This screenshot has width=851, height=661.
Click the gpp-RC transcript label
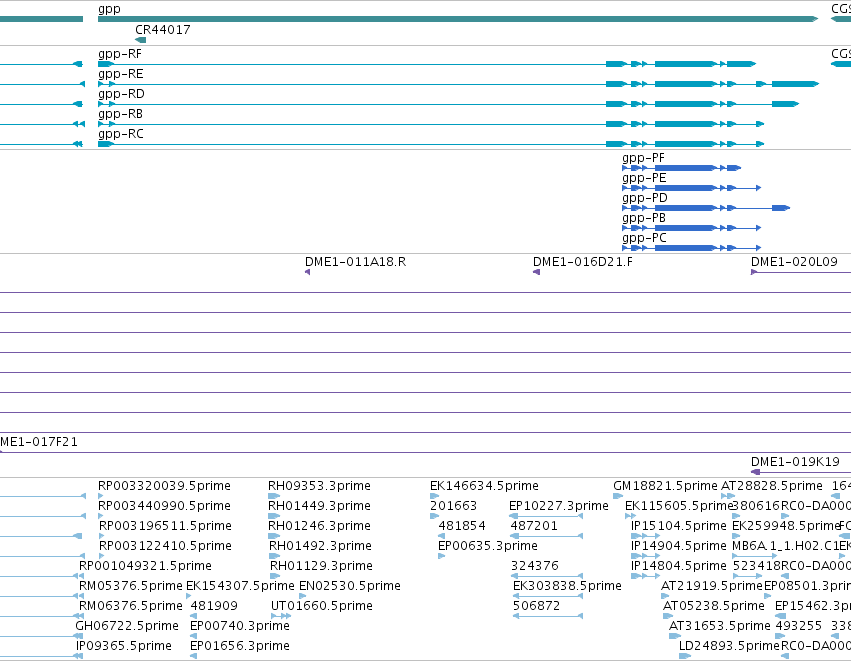pyautogui.click(x=120, y=134)
